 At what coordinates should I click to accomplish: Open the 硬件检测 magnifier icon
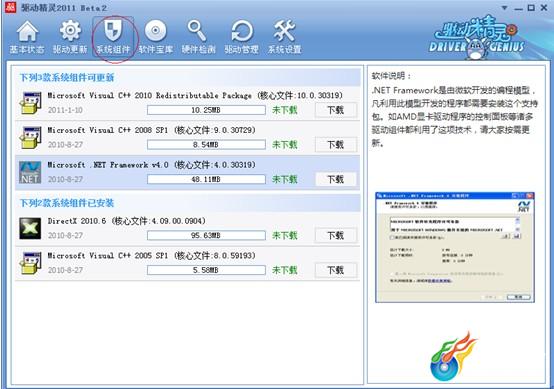[199, 37]
